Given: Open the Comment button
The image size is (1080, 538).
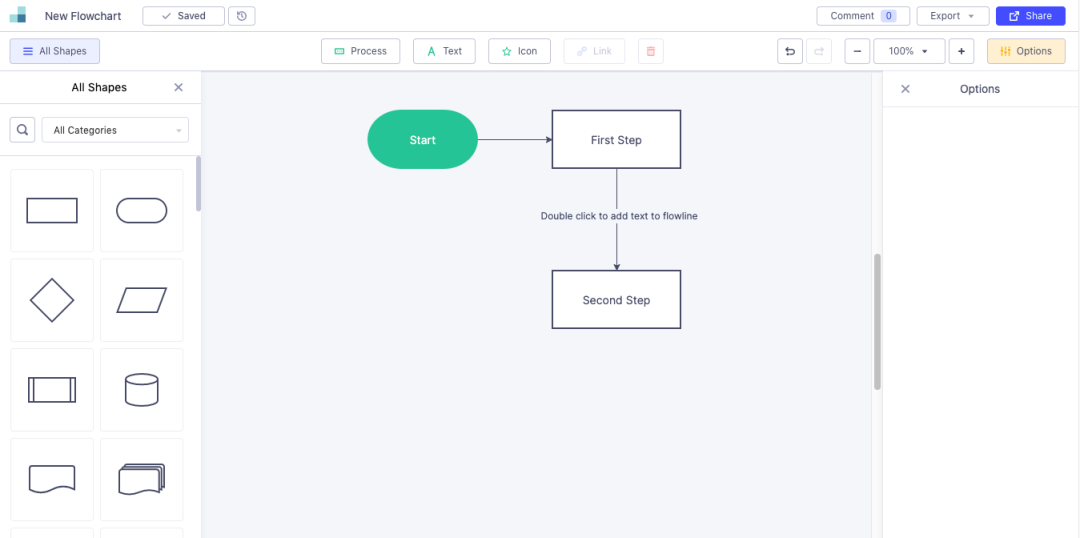Looking at the screenshot, I should click(863, 16).
